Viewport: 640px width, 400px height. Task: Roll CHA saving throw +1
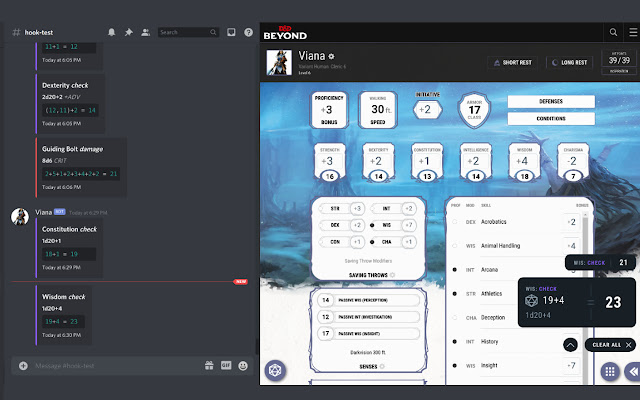[x=409, y=242]
